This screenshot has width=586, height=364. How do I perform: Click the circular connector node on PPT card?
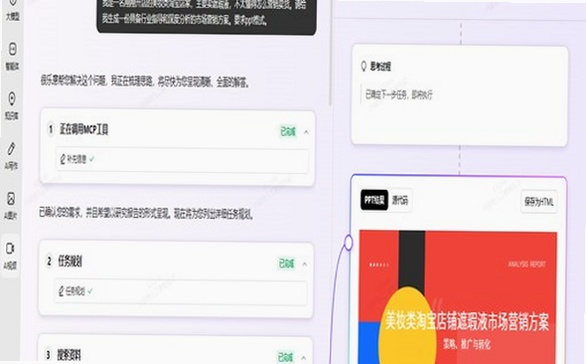[x=348, y=243]
